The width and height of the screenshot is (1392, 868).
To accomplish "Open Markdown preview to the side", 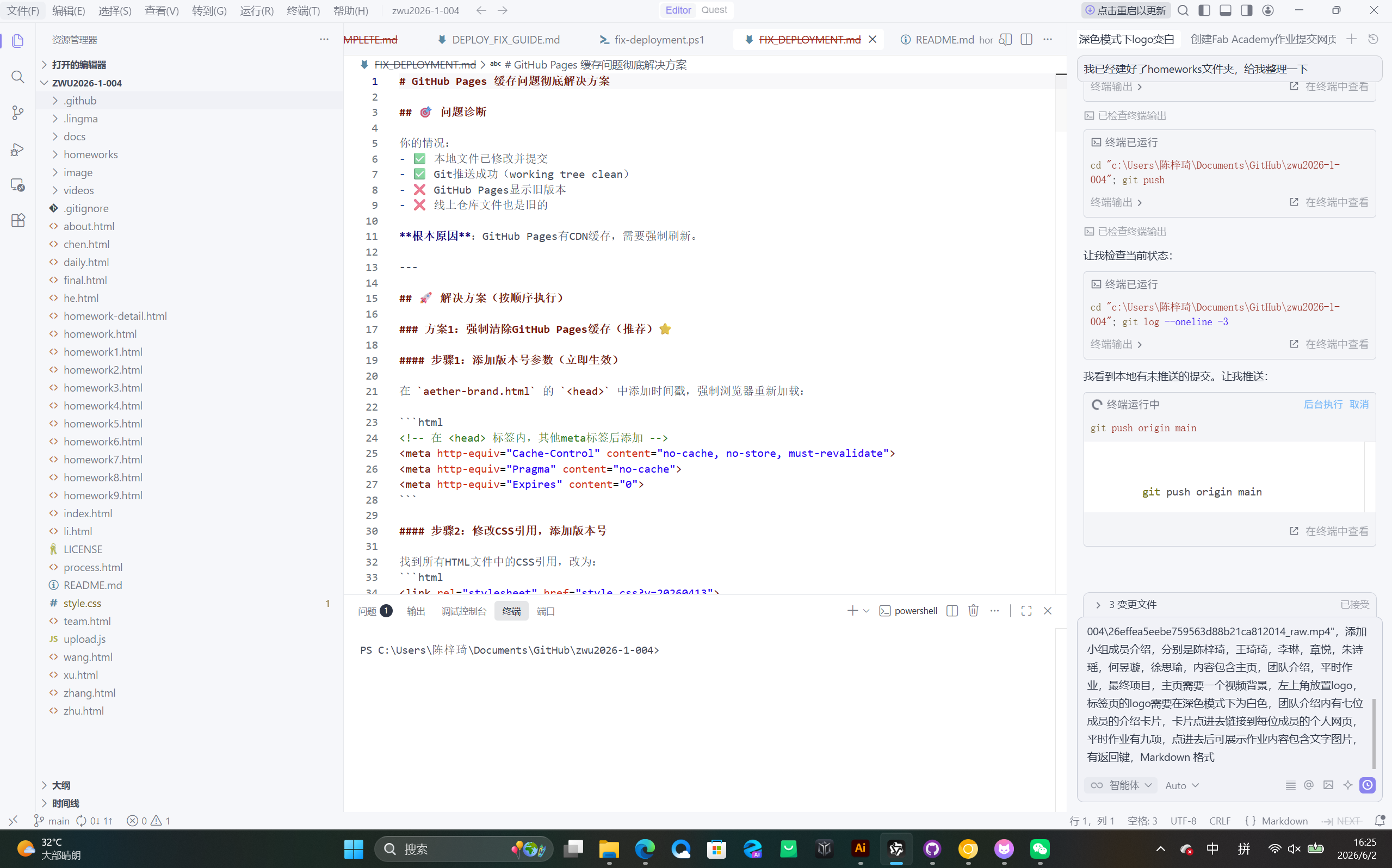I will [x=1005, y=40].
